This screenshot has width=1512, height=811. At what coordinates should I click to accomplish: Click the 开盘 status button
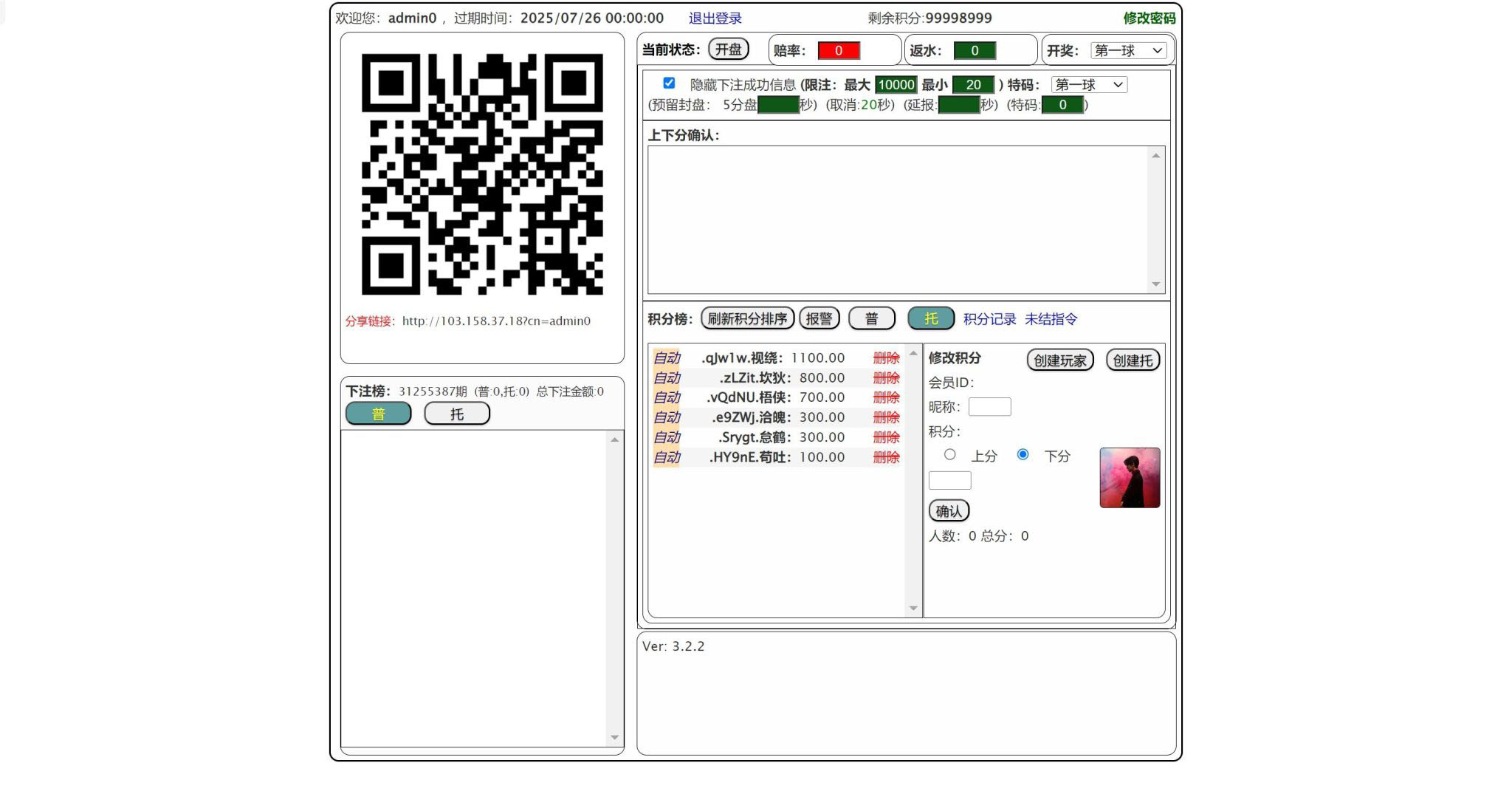(728, 49)
